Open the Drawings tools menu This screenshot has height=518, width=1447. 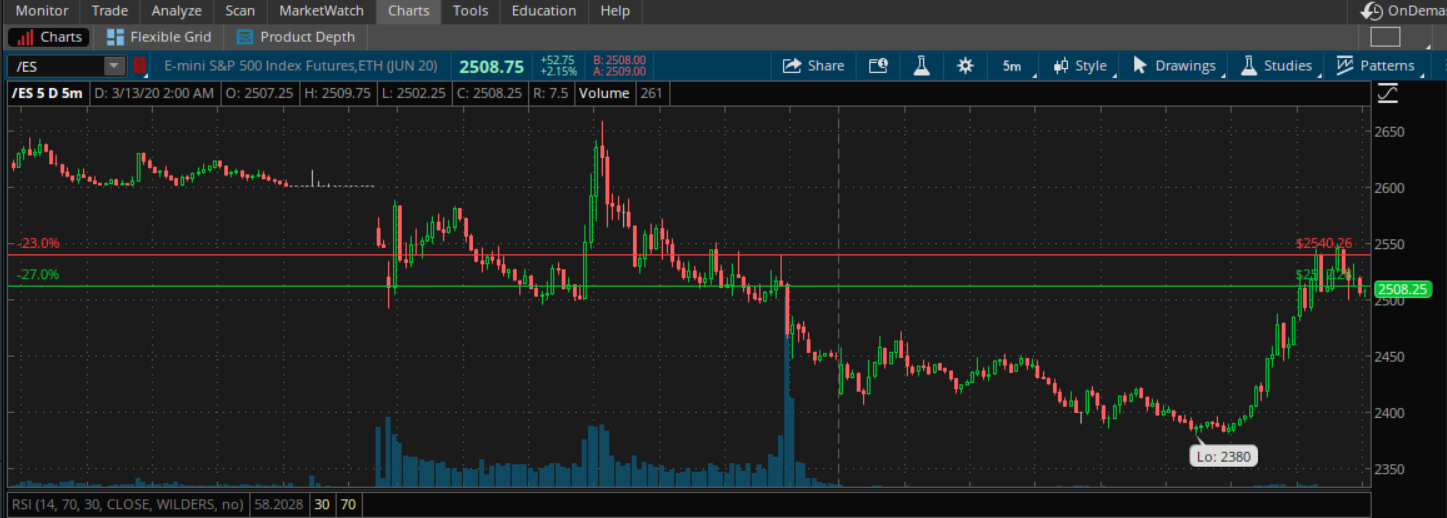[x=1174, y=66]
